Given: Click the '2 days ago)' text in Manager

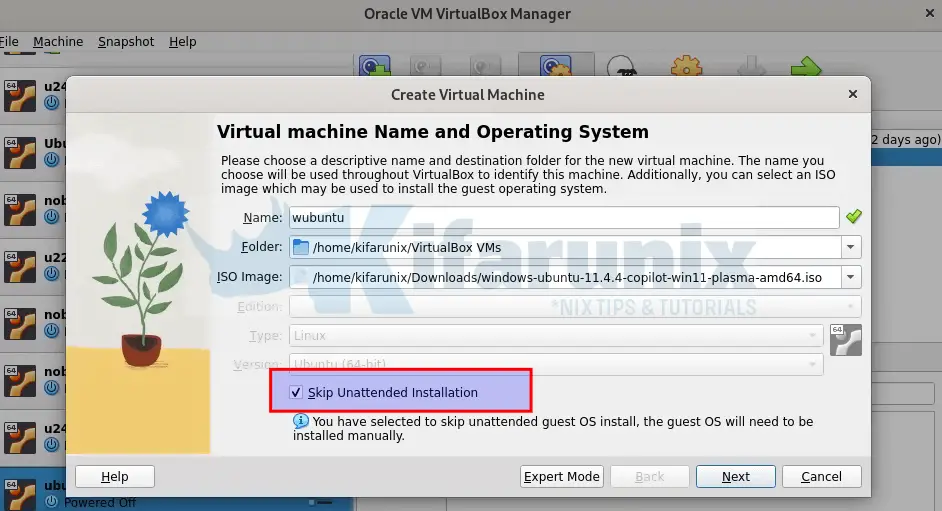Looking at the screenshot, I should (x=906, y=139).
